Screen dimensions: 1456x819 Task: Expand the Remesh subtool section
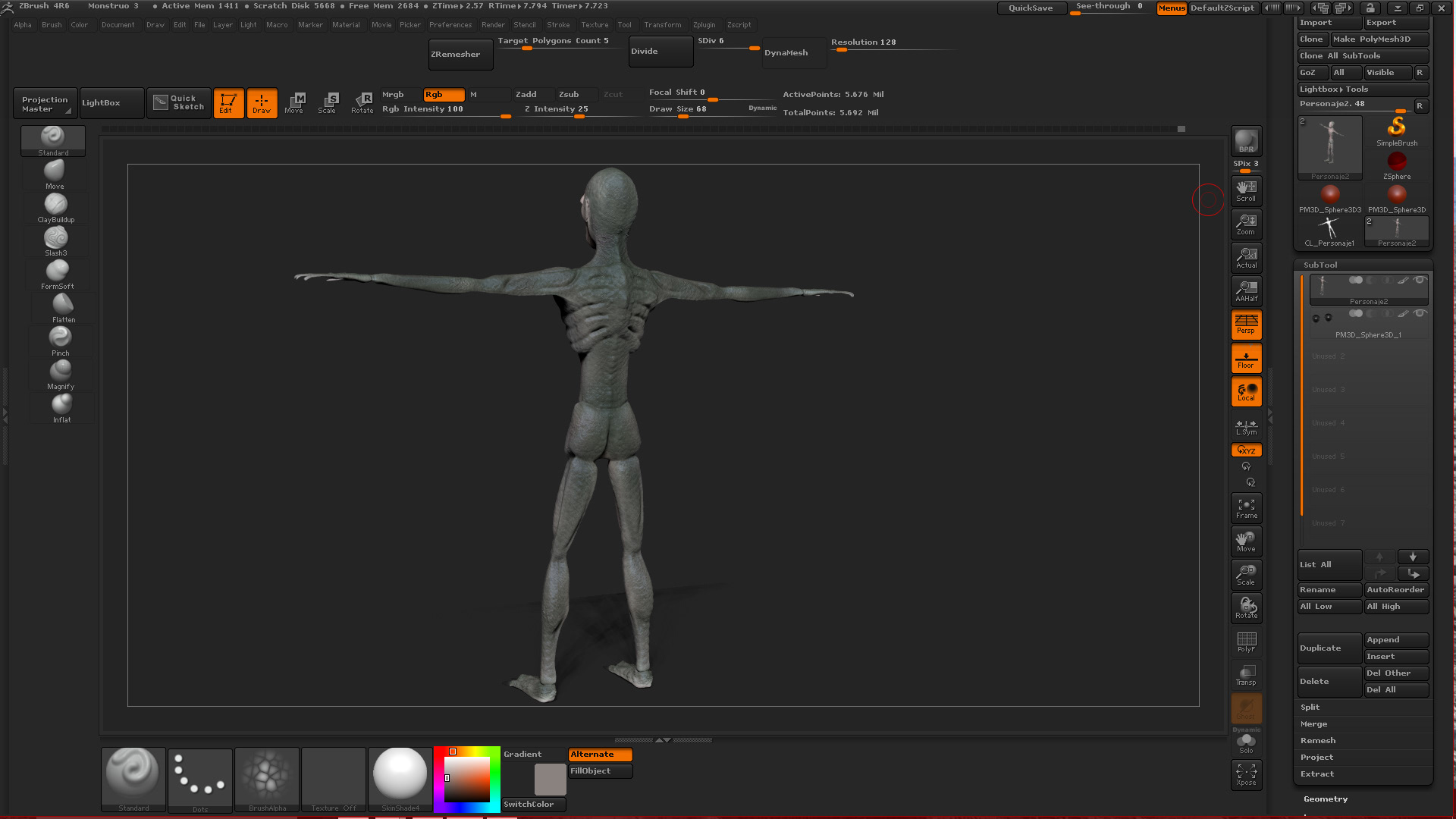[1318, 740]
